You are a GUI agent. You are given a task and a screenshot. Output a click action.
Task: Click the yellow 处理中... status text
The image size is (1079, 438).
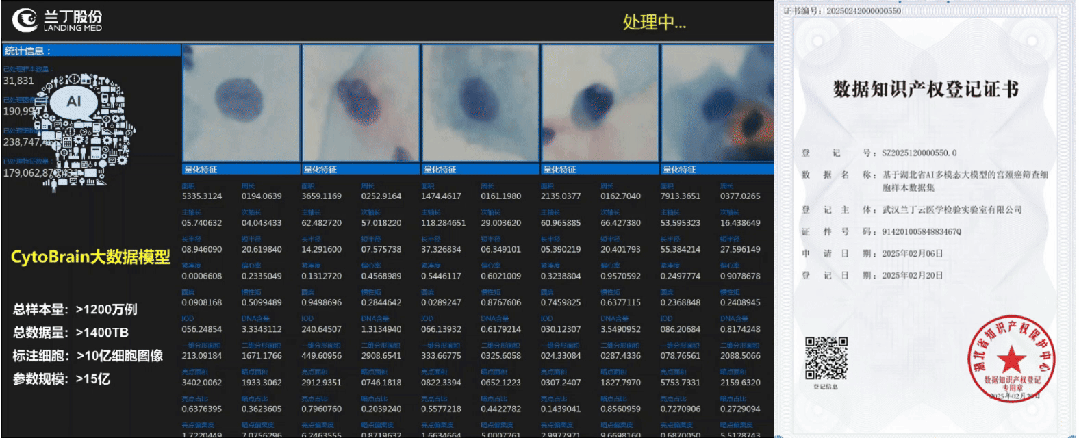pos(654,22)
